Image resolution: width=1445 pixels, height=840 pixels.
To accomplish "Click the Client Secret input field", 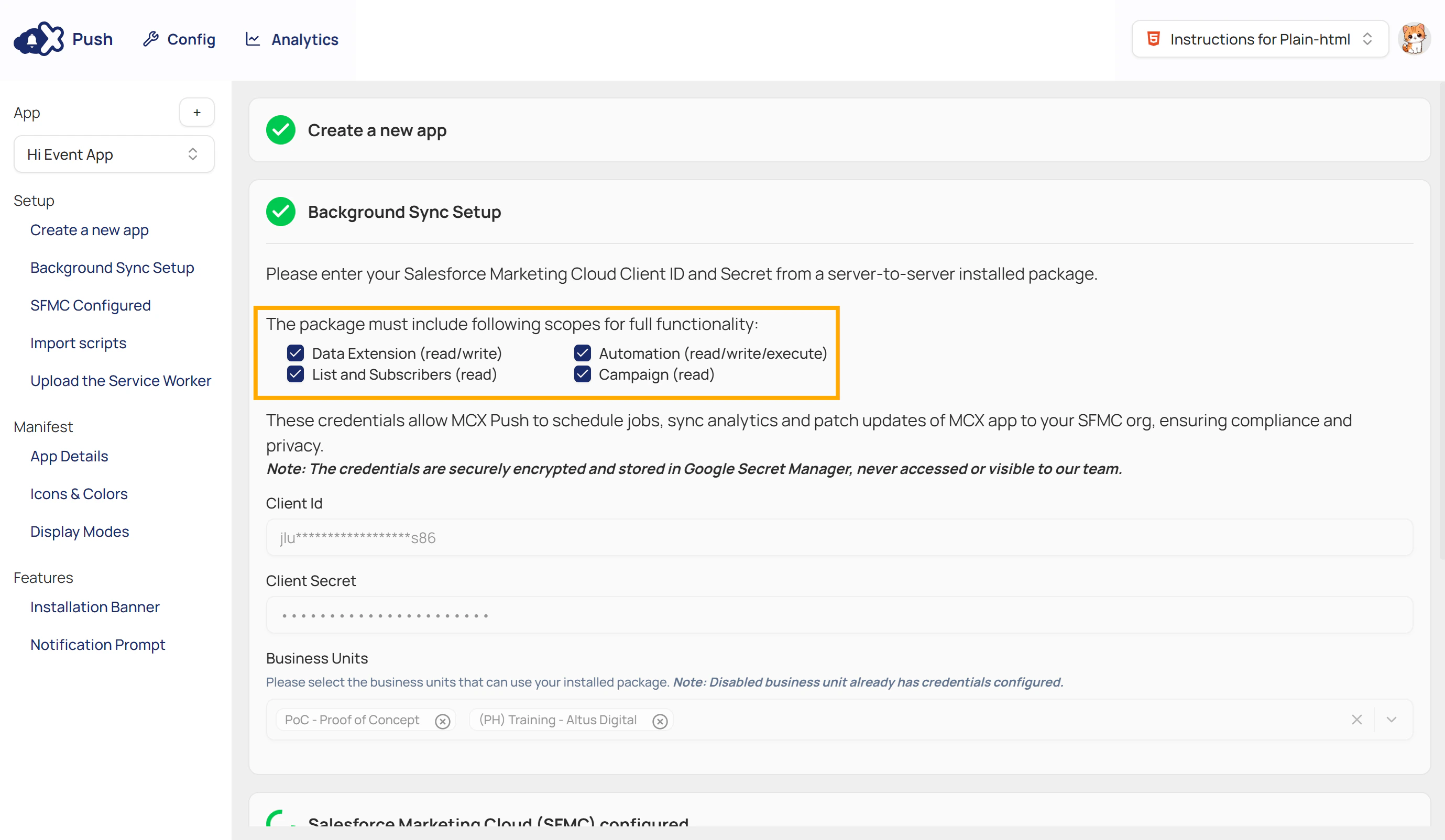I will tap(839, 615).
